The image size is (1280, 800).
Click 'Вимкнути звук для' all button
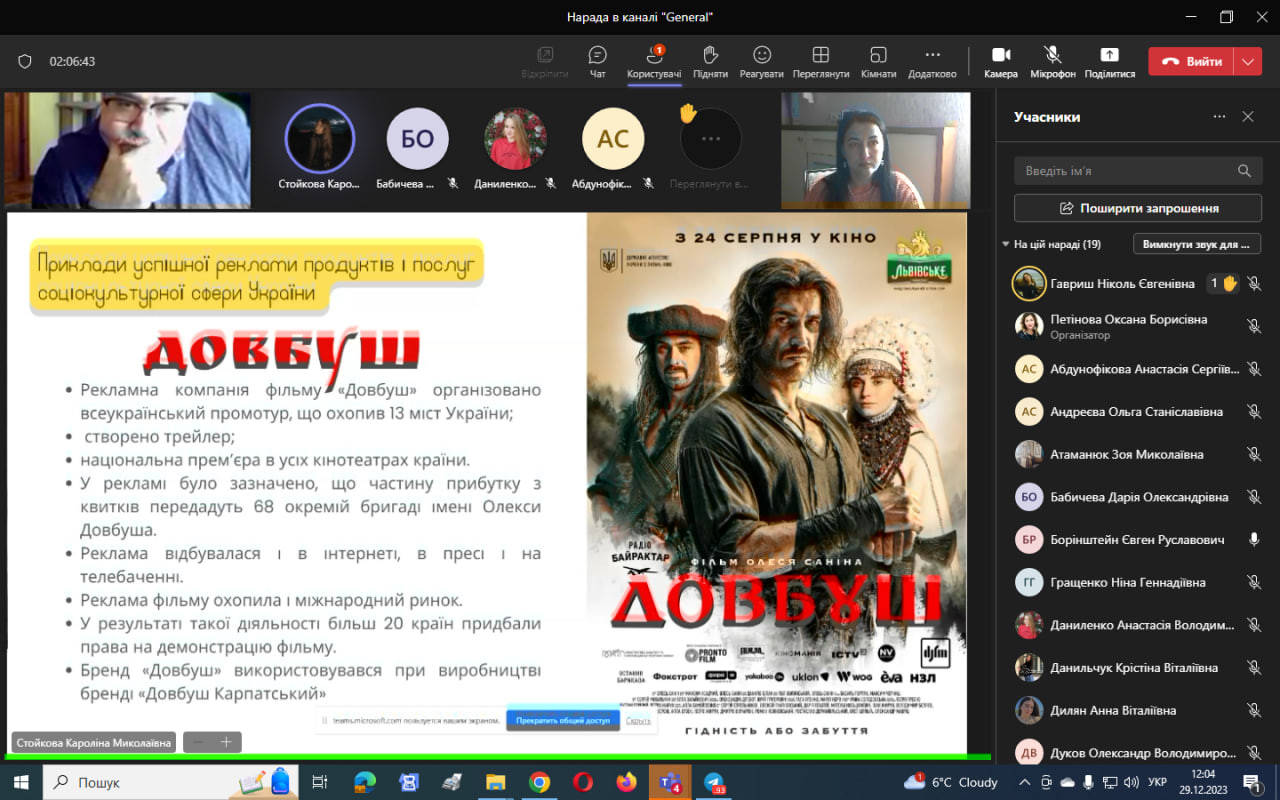coord(1196,244)
